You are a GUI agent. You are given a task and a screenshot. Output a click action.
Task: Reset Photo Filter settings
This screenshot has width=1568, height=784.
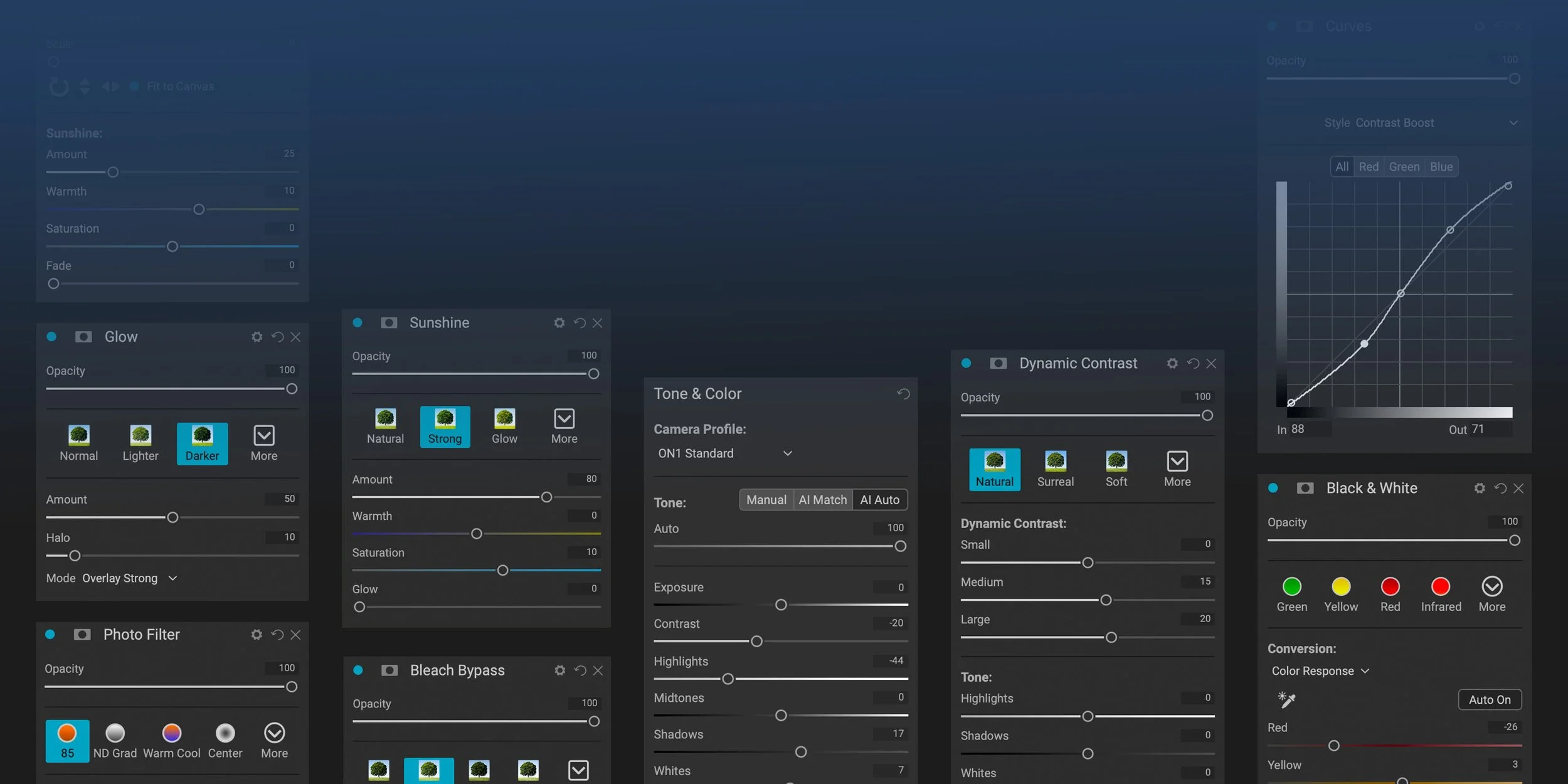(x=277, y=635)
